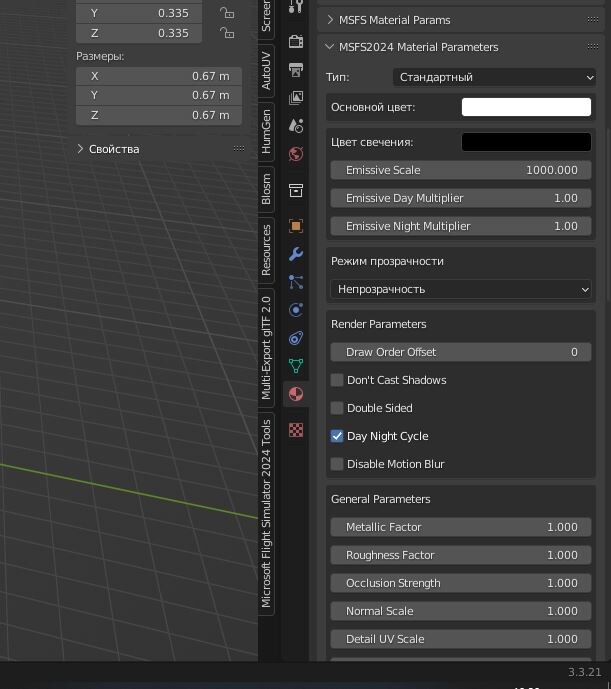Viewport: 611px width, 689px height.
Task: Click Размеры X 0.67 m field
Action: click(x=159, y=76)
